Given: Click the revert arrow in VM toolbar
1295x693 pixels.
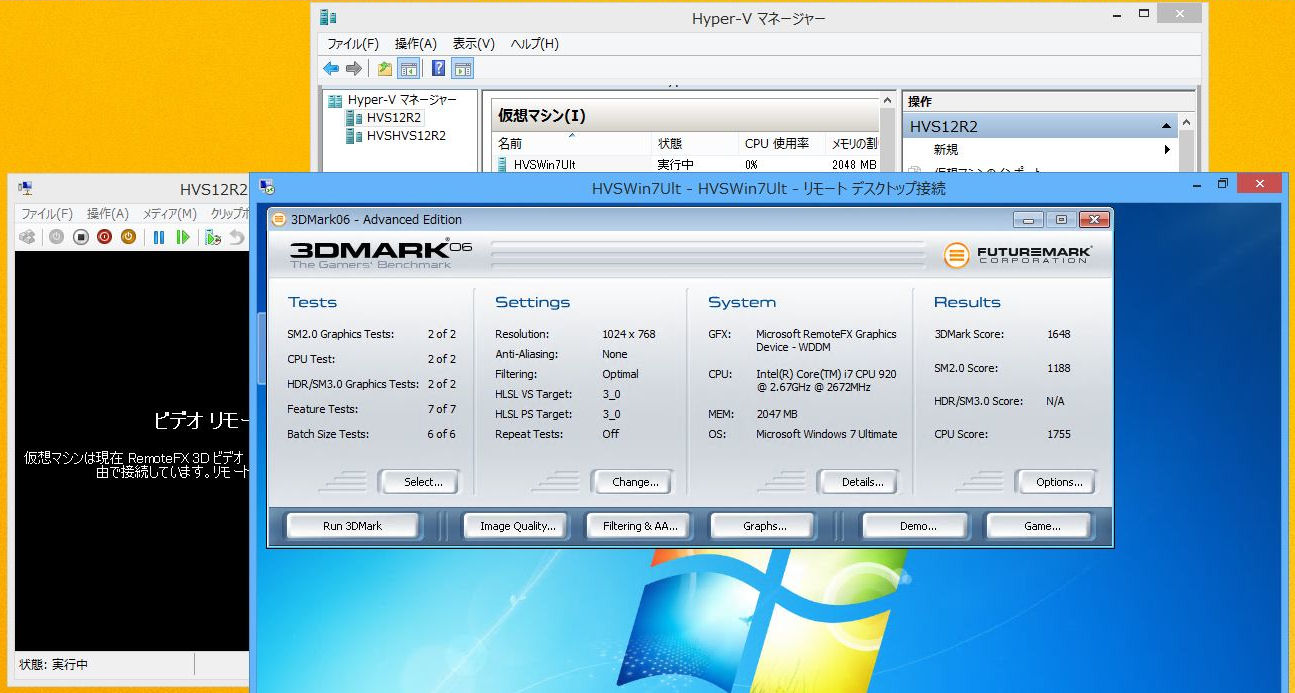Looking at the screenshot, I should pos(236,237).
